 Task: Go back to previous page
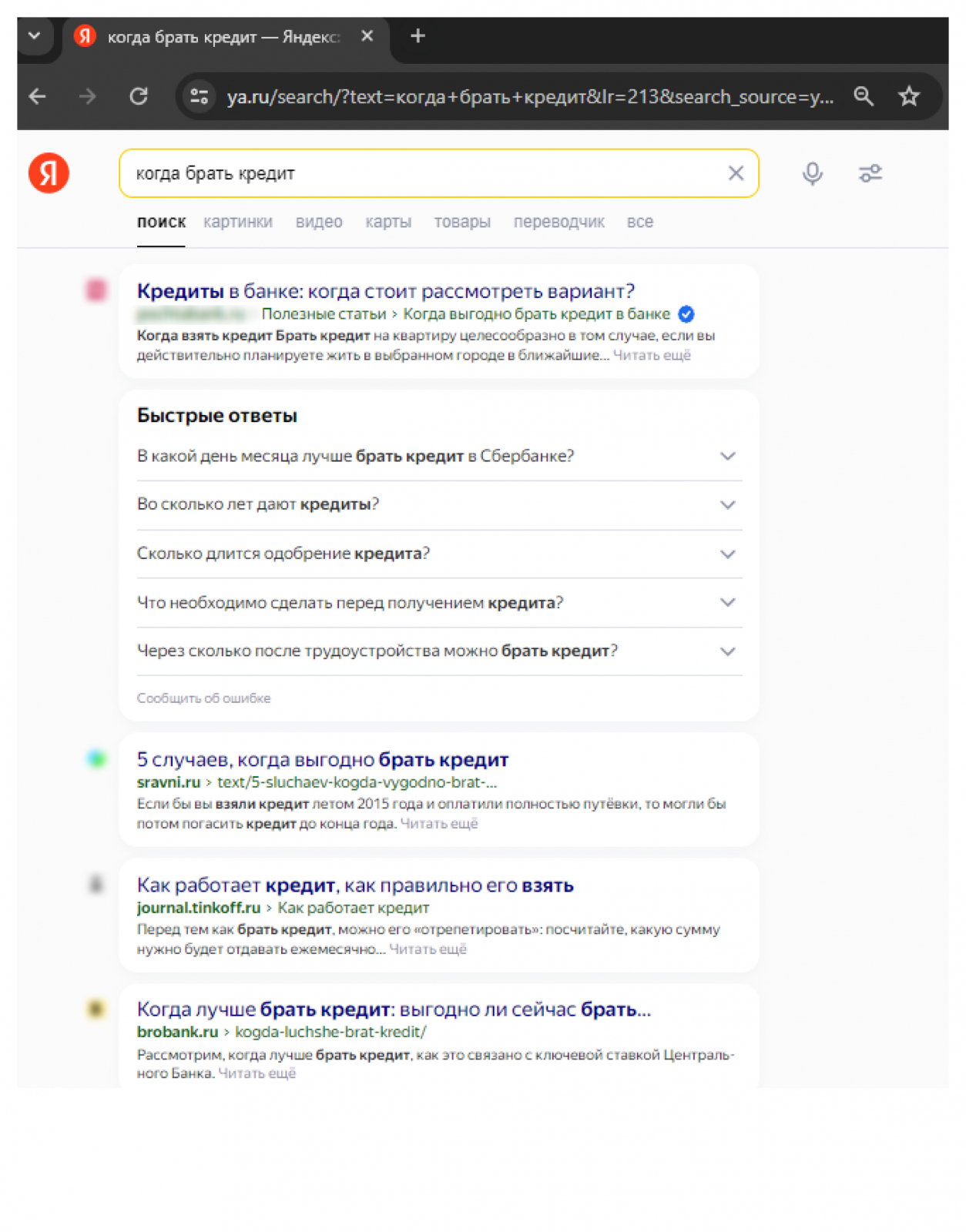(x=37, y=96)
